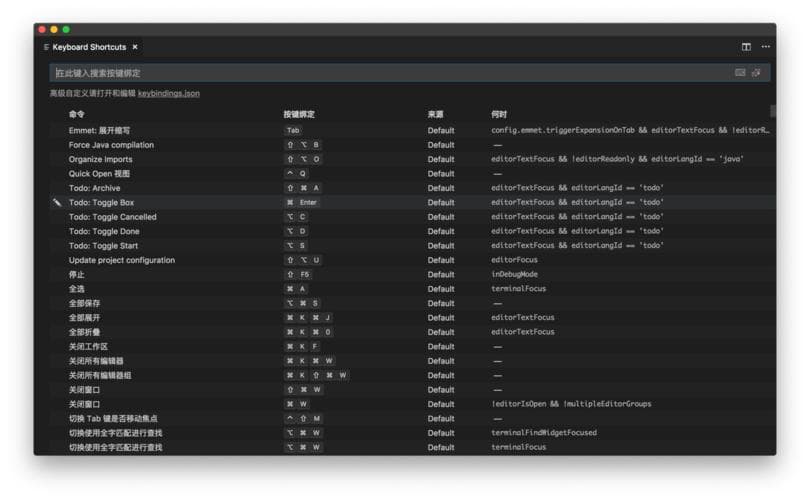Click the ⌘ Enter keybinding for Toggle Box

[x=302, y=202]
